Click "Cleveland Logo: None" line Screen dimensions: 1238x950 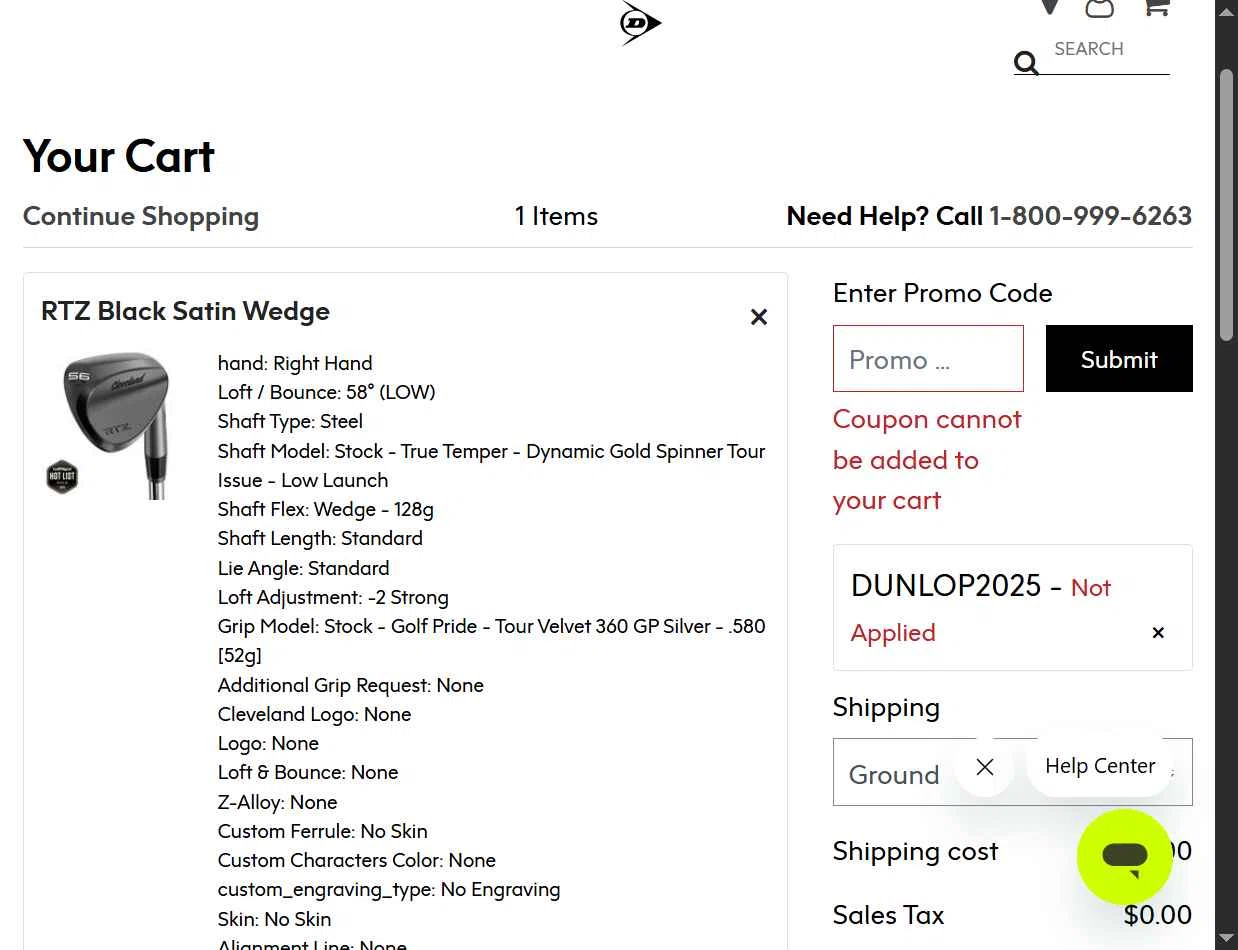(315, 714)
